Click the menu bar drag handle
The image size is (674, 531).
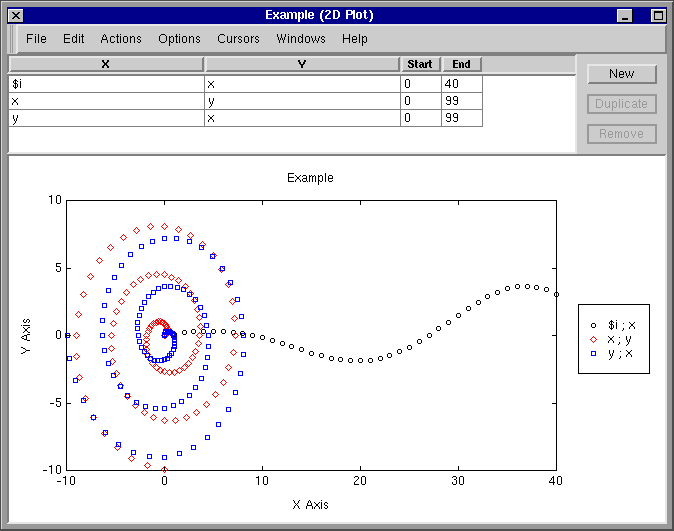[x=12, y=39]
